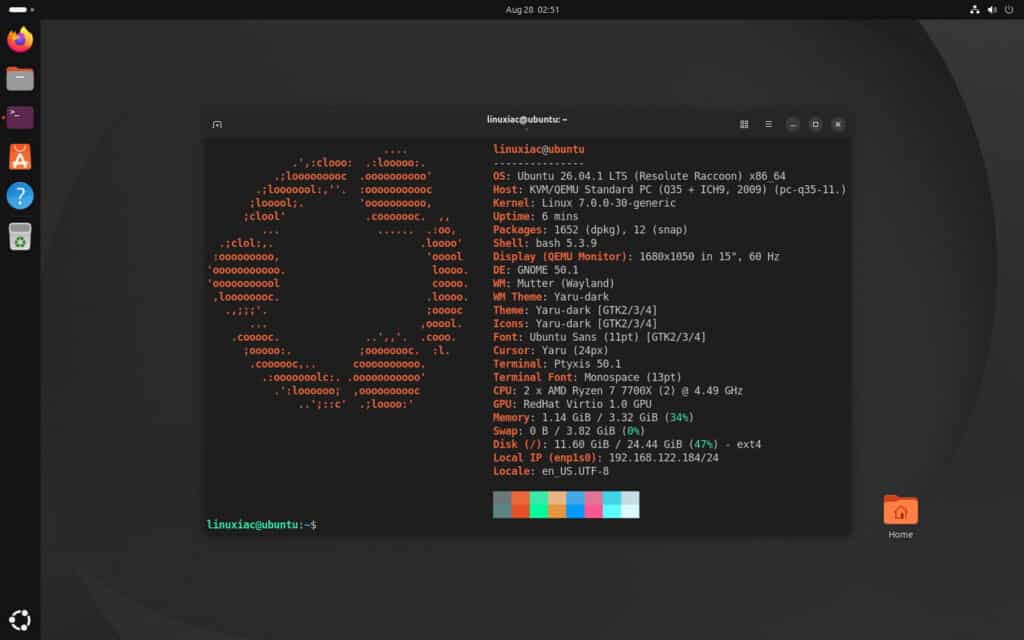Click the Disk (/) line 11.60 GiB
This screenshot has height=640, width=1024.
pyautogui.click(x=627, y=444)
